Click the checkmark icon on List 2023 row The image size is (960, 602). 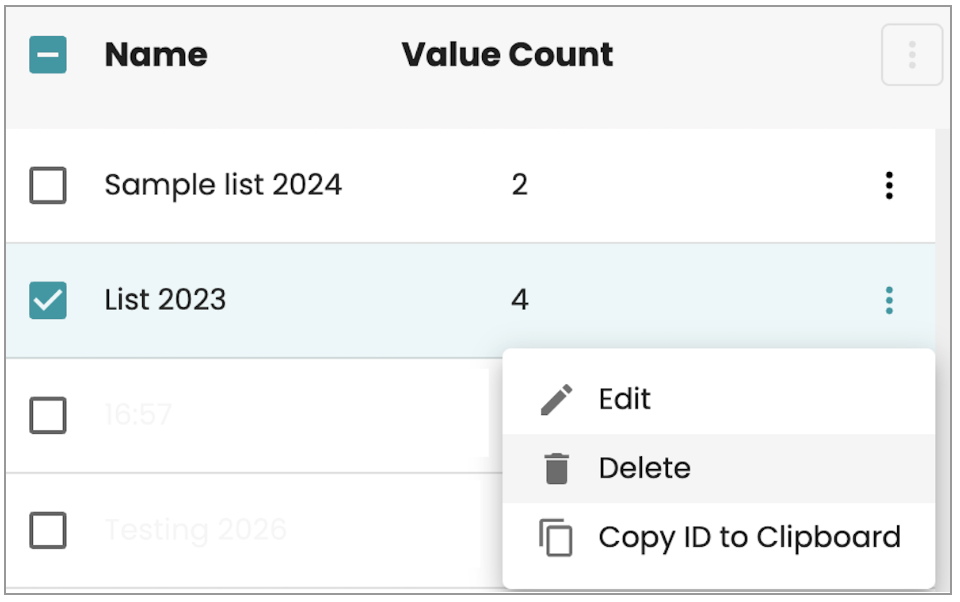pos(47,299)
